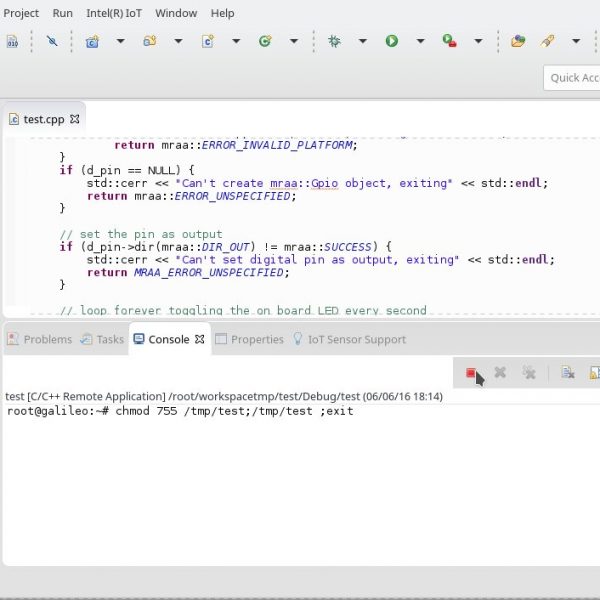Click the external tools run icon
Viewport: 600px width, 600px height.
[x=450, y=41]
